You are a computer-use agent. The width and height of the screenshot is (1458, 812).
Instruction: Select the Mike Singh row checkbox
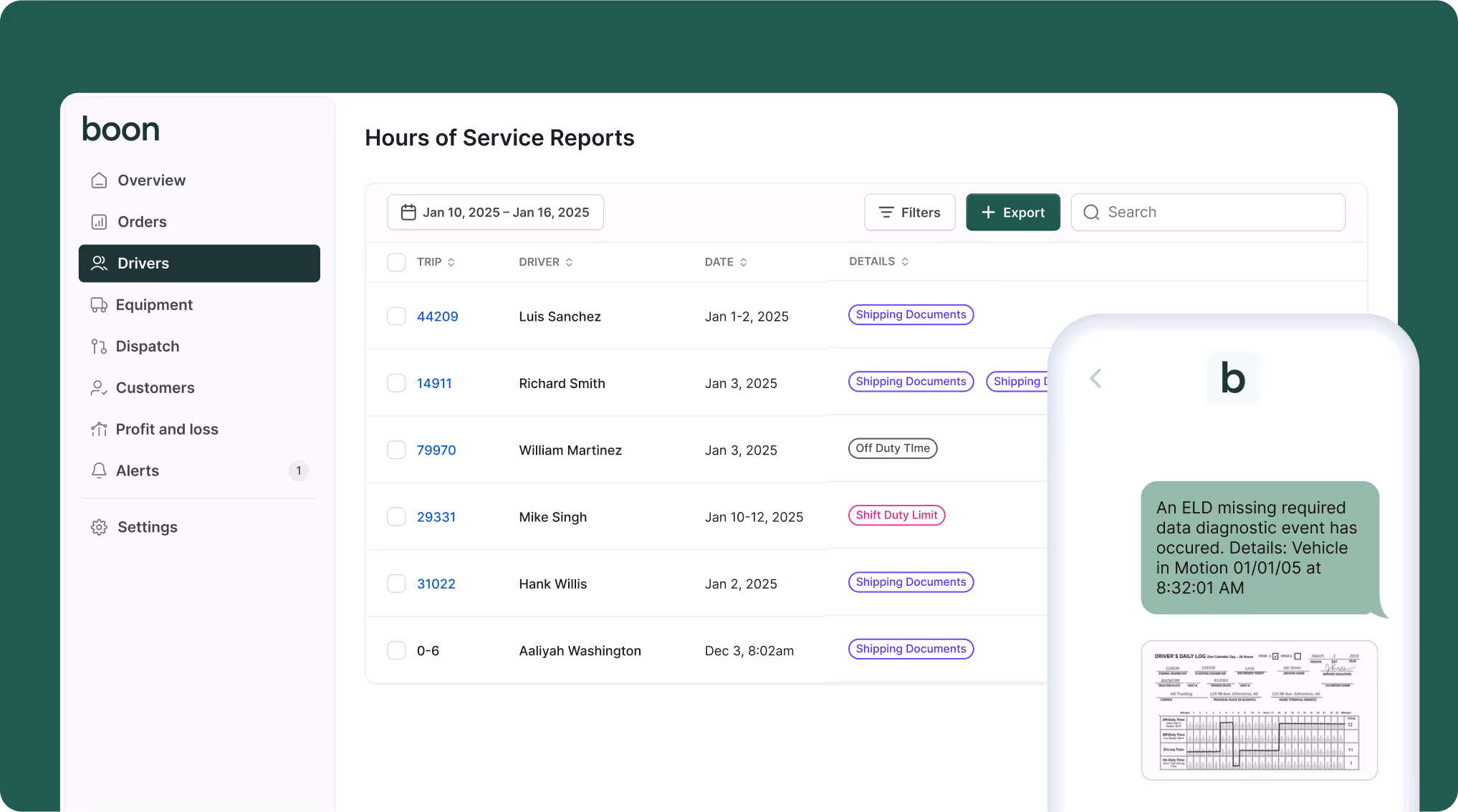[x=396, y=517]
